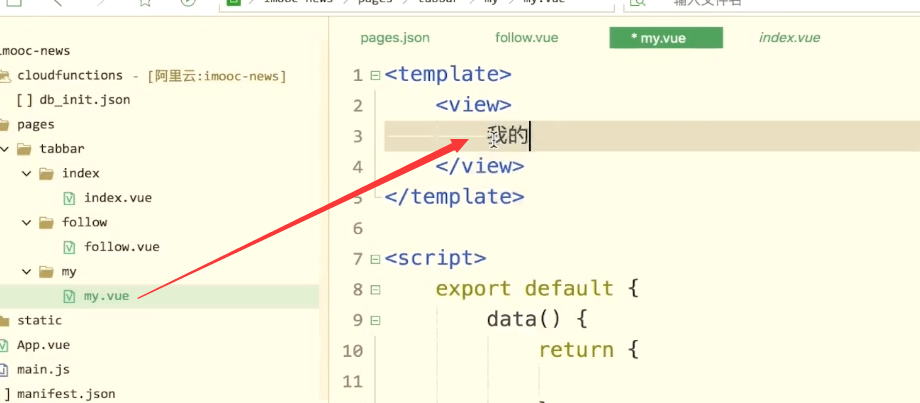This screenshot has width=920, height=403.
Task: Select the imooc-news project root
Action: pyautogui.click(x=35, y=51)
